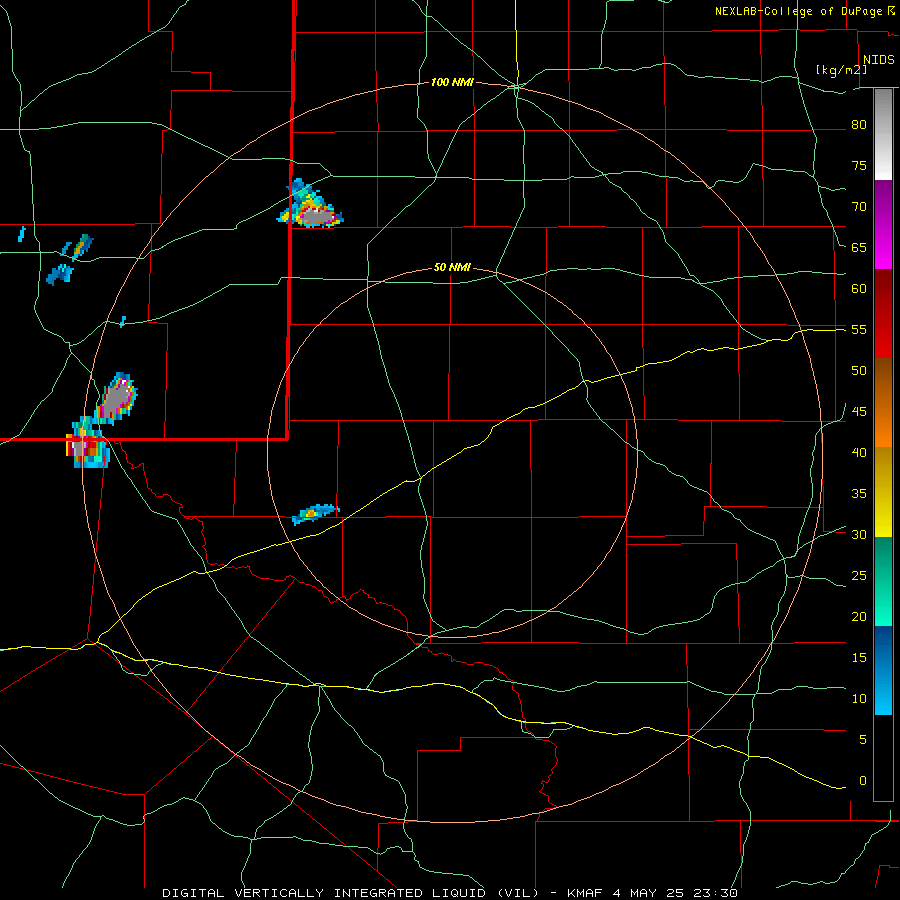This screenshot has height=900, width=900.
Task: Click the 70 value on the color scale
Action: 859,207
